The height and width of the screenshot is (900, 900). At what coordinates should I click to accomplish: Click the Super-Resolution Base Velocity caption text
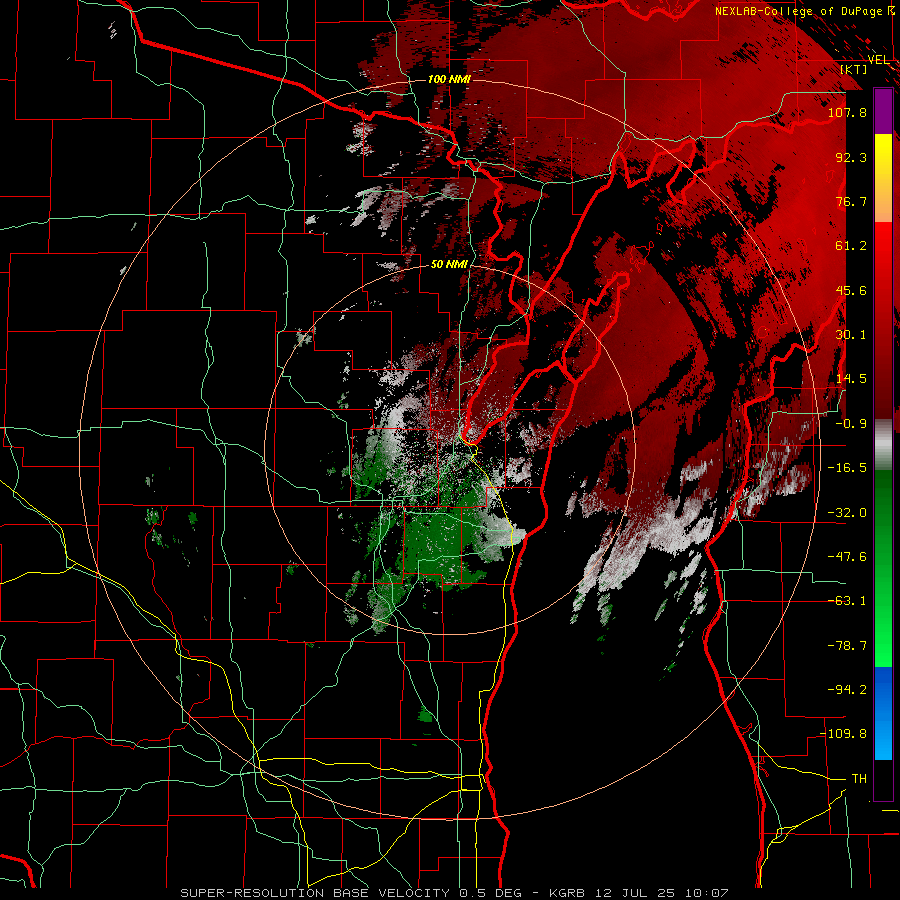pyautogui.click(x=454, y=893)
